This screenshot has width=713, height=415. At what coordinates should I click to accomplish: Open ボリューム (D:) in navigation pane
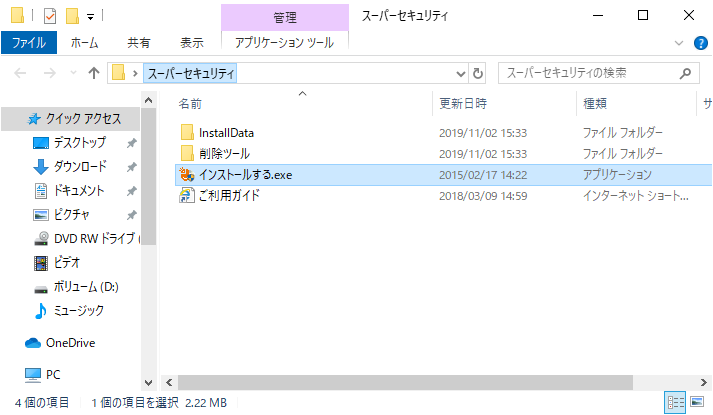85,287
